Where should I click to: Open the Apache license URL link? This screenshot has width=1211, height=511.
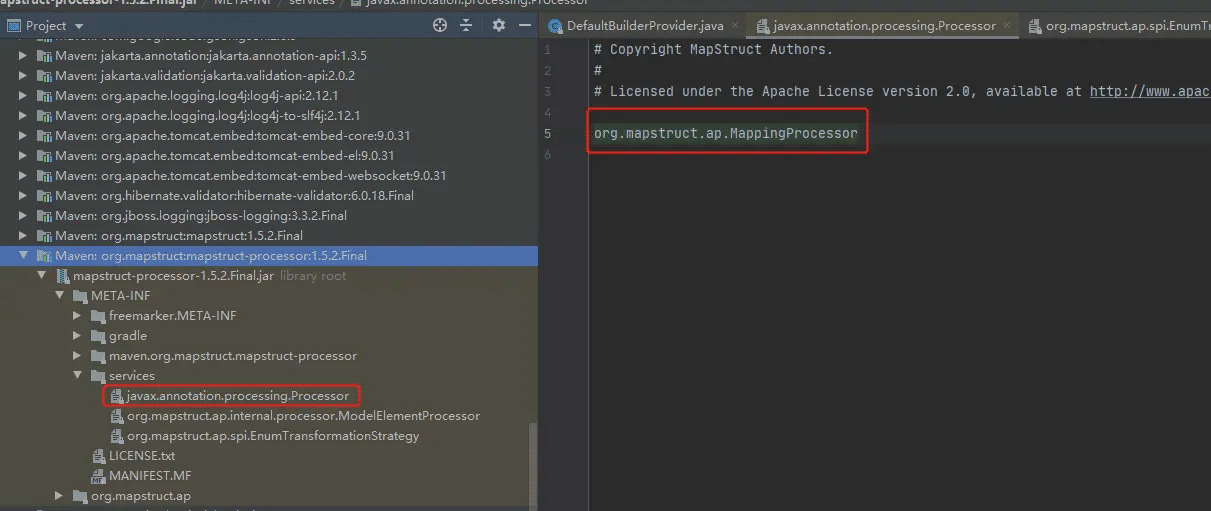click(1150, 91)
